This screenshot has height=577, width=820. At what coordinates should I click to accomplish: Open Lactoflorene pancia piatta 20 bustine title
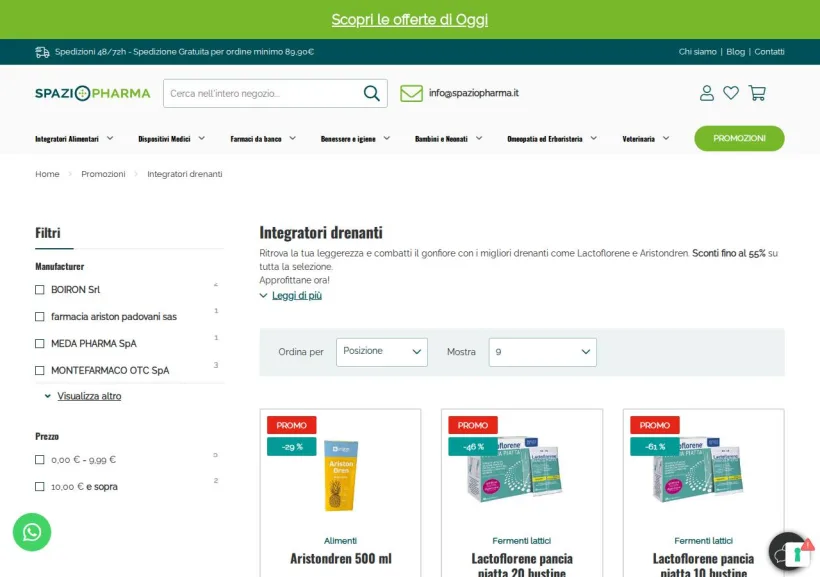point(522,565)
